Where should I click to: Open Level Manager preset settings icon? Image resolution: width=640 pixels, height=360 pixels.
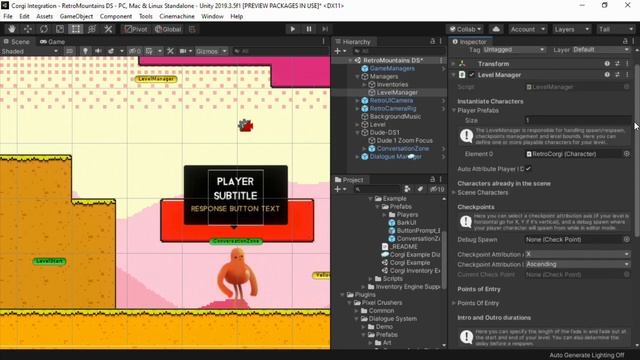pos(617,75)
